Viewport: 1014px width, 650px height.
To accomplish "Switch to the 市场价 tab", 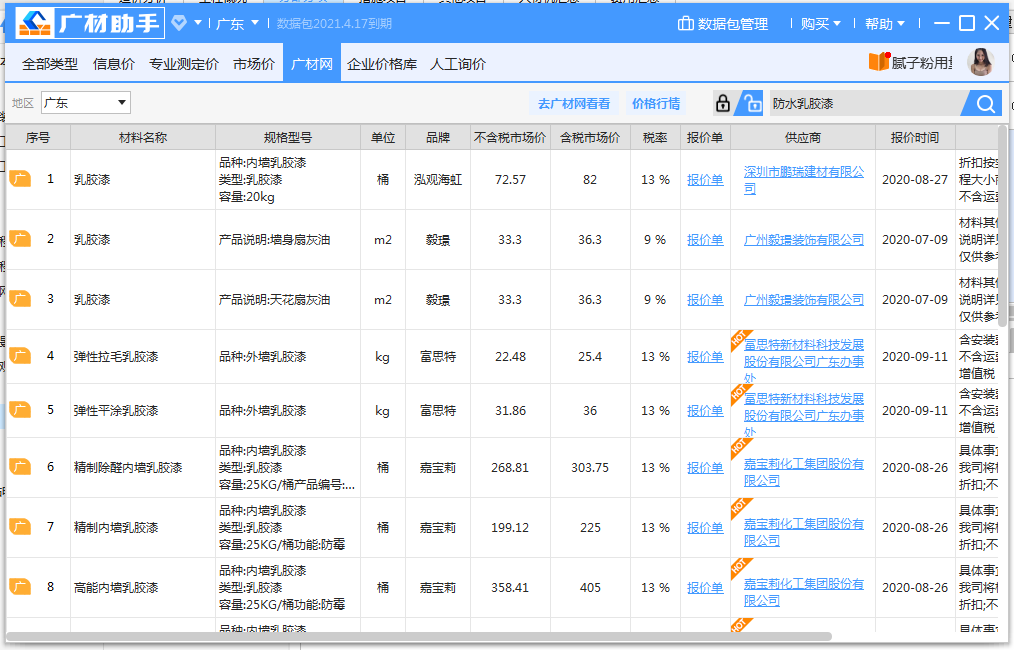I will point(254,63).
